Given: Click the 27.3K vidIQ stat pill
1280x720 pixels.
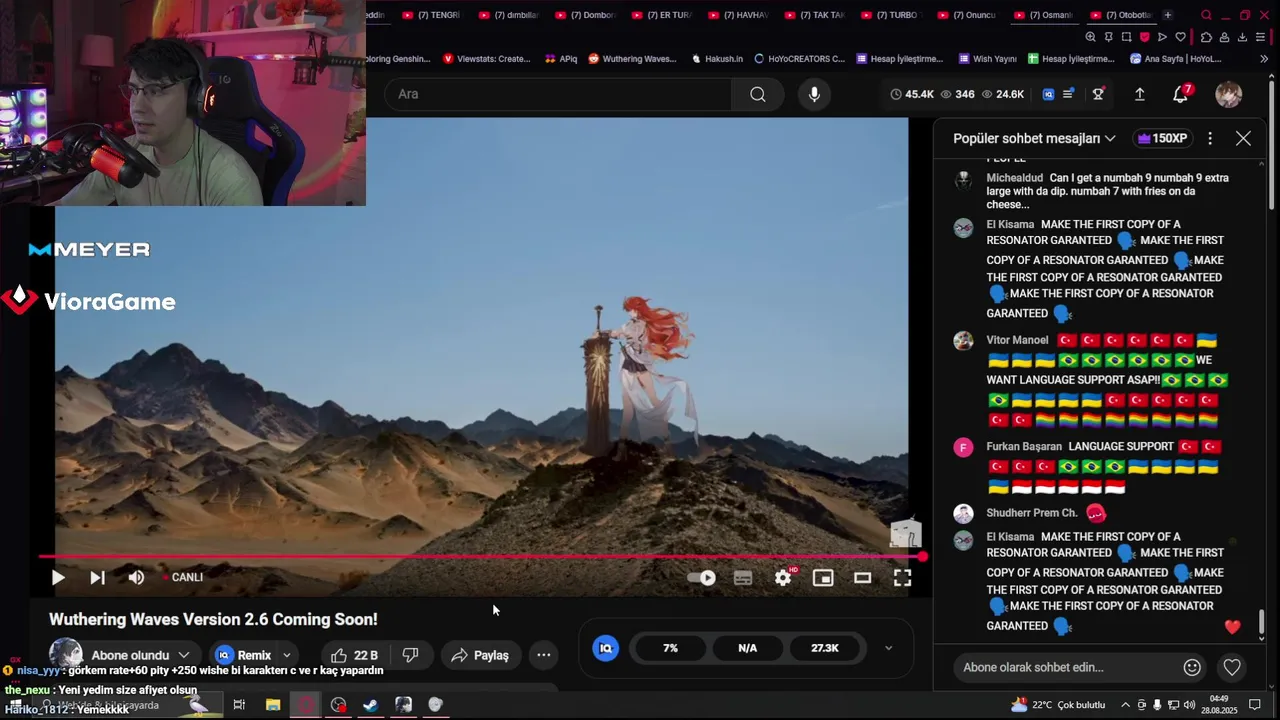Looking at the screenshot, I should [x=825, y=648].
